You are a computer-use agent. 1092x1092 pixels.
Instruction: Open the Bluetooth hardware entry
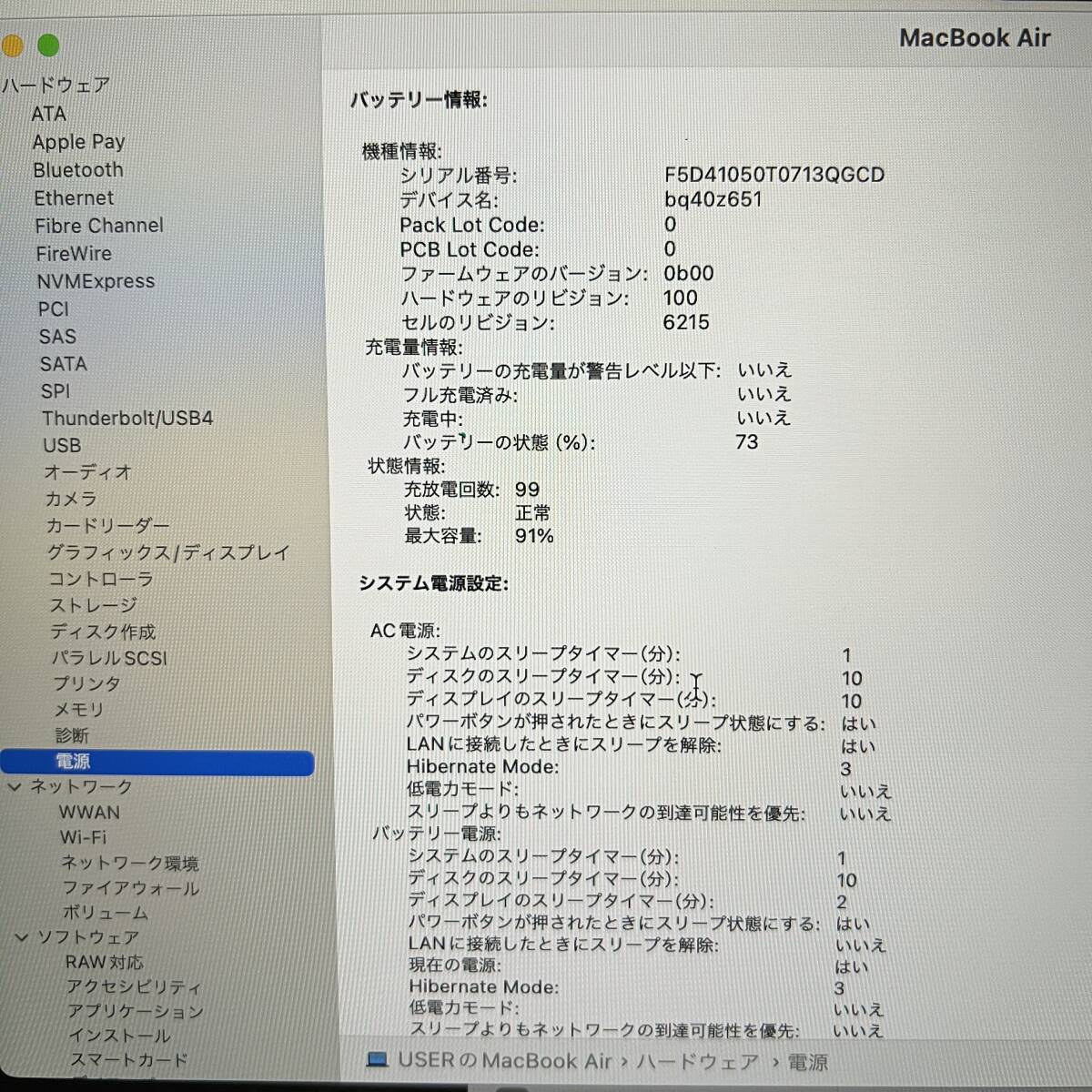(x=78, y=170)
